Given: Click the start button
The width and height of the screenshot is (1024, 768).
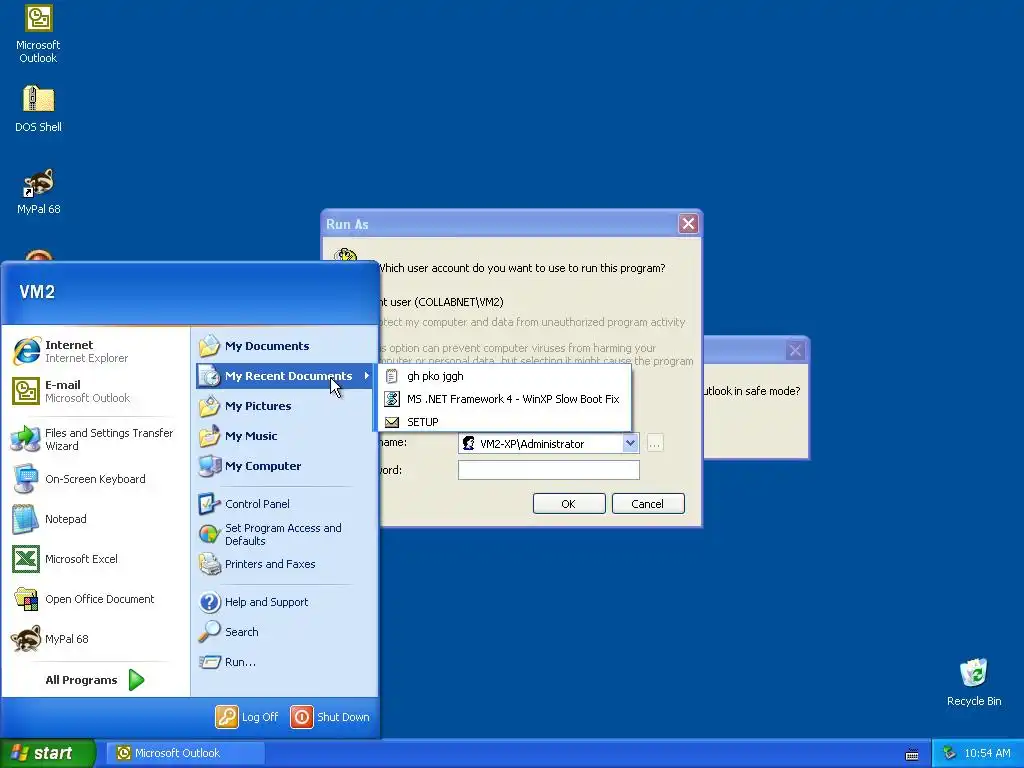Looking at the screenshot, I should 47,753.
